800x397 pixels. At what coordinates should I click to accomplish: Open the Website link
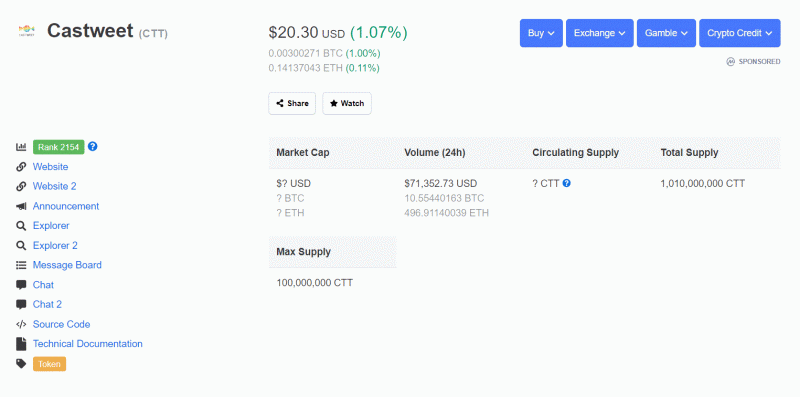(51, 167)
